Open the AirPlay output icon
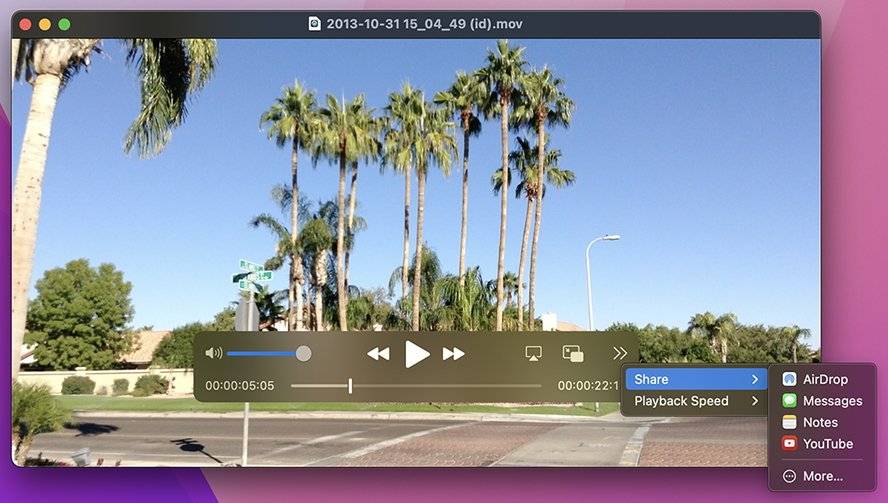The width and height of the screenshot is (888, 503). click(x=533, y=353)
